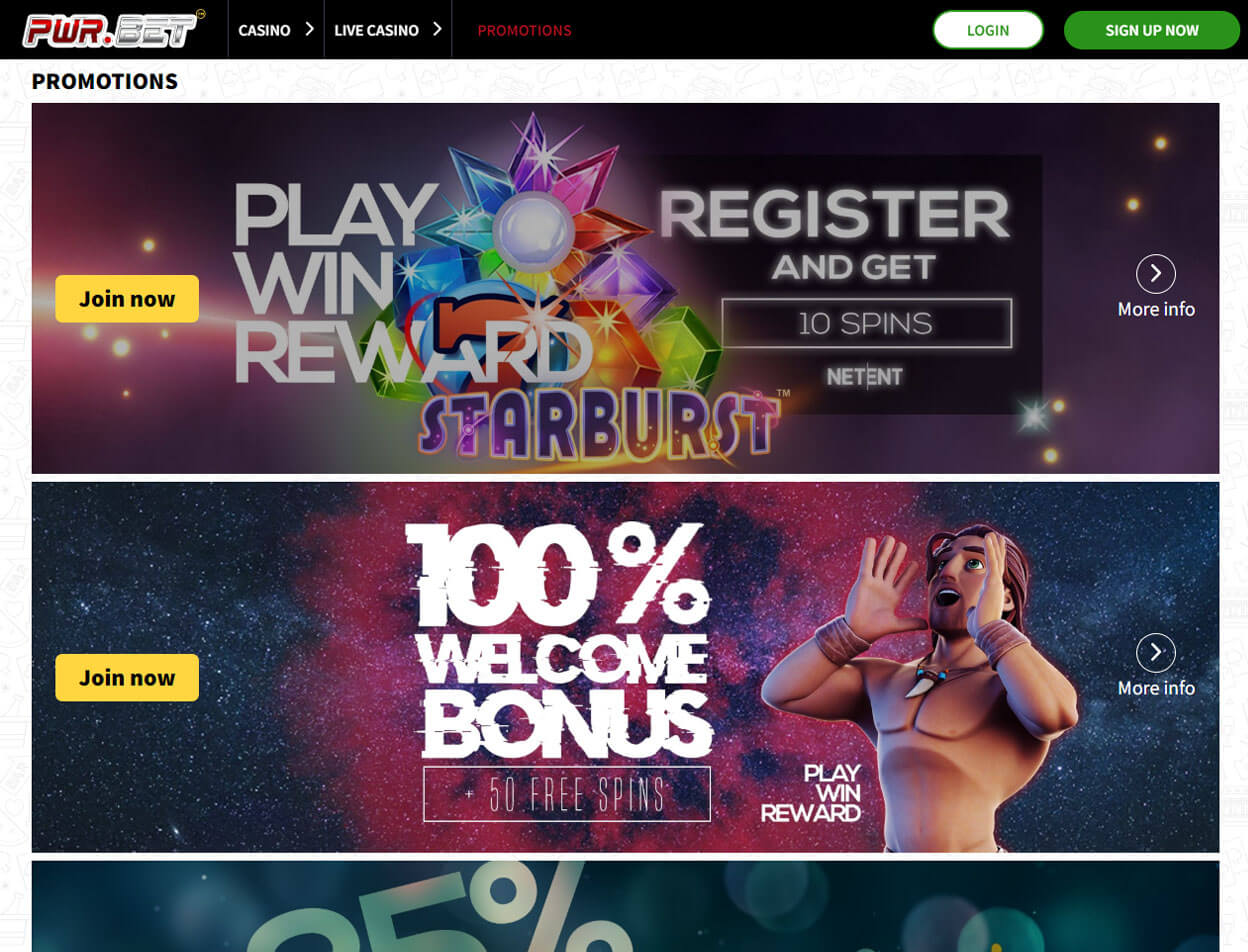Click the NetEnt logo on the banner

(865, 376)
